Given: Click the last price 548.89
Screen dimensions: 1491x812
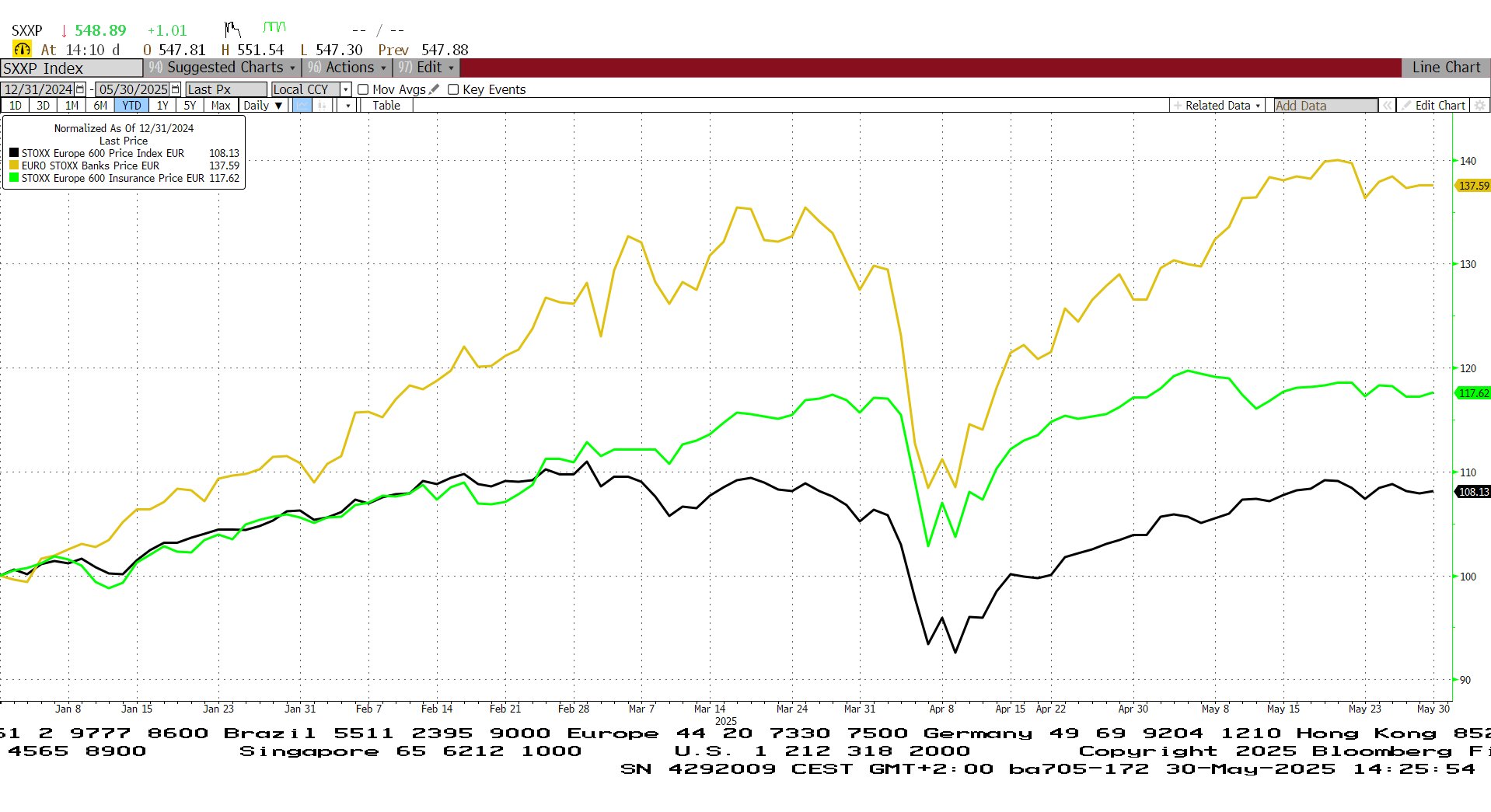Looking at the screenshot, I should click(100, 30).
